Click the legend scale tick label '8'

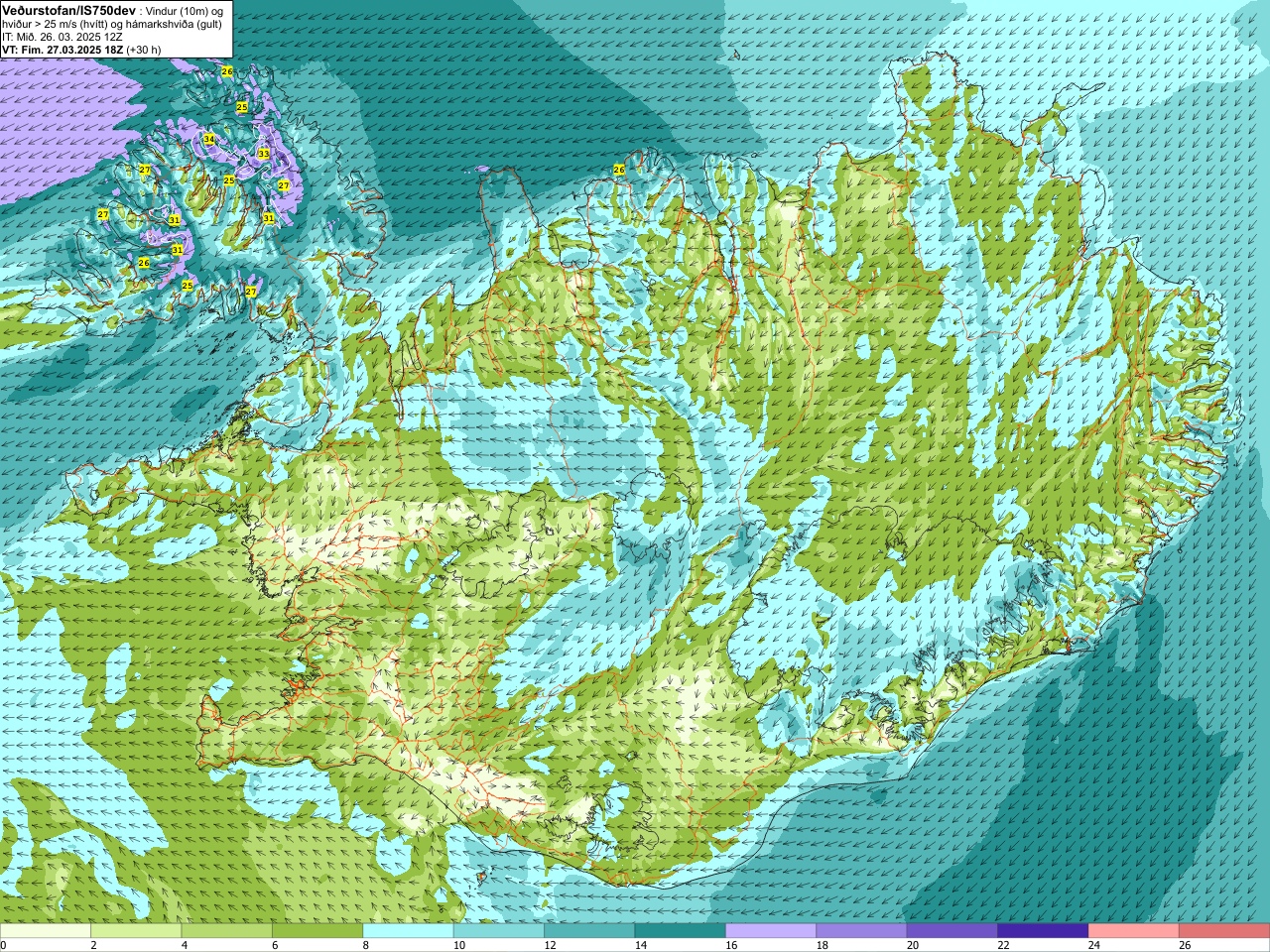coord(365,945)
